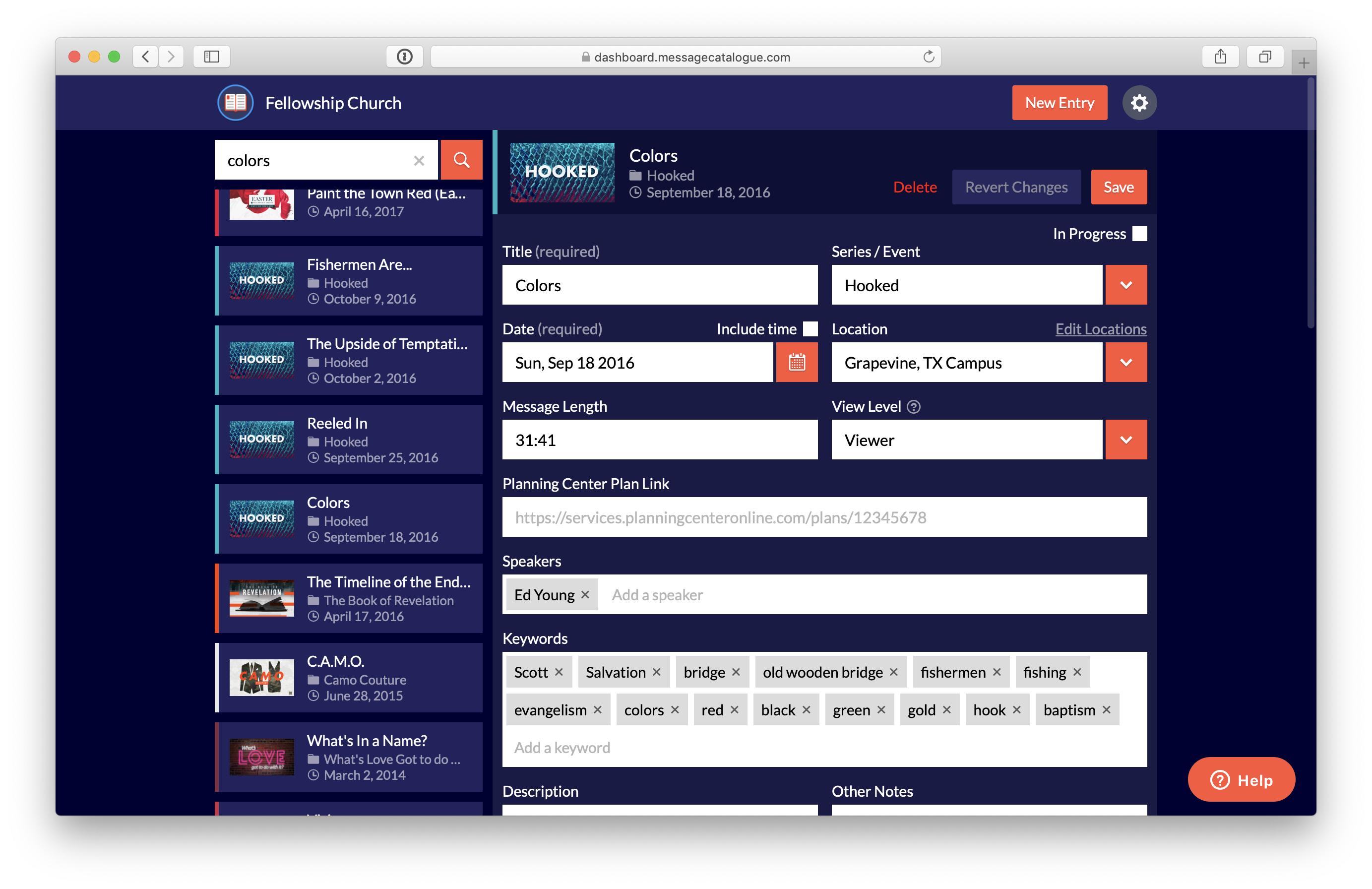This screenshot has height=889, width=1372.
Task: Open the Edit Locations link
Action: [x=1101, y=328]
